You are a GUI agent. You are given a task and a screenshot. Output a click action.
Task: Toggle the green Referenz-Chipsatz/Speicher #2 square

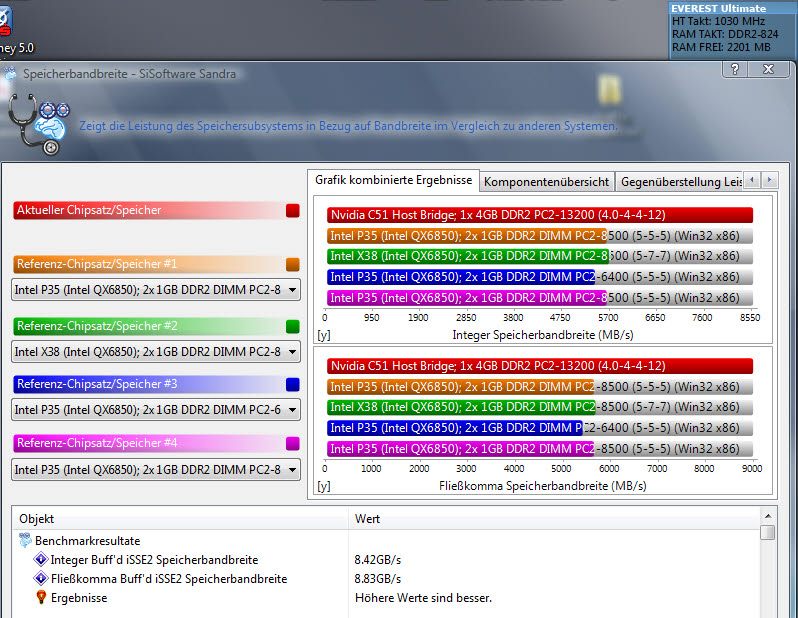293,326
